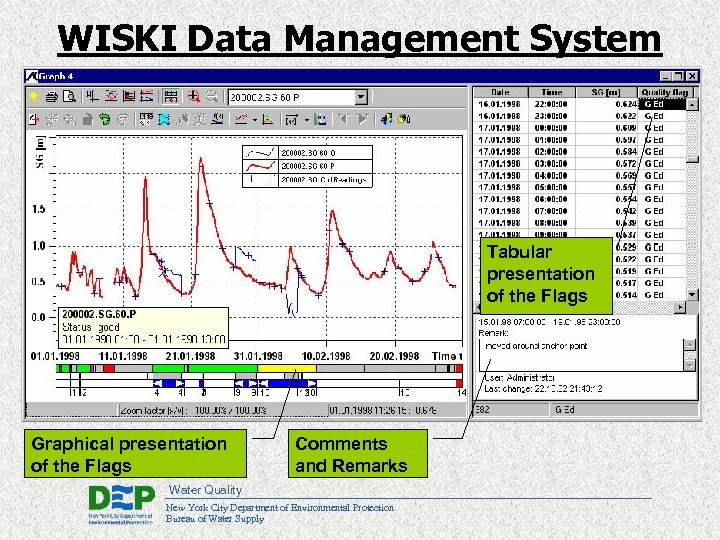Click the yellow-marked axis chart icon
The image size is (720, 540).
(268, 120)
